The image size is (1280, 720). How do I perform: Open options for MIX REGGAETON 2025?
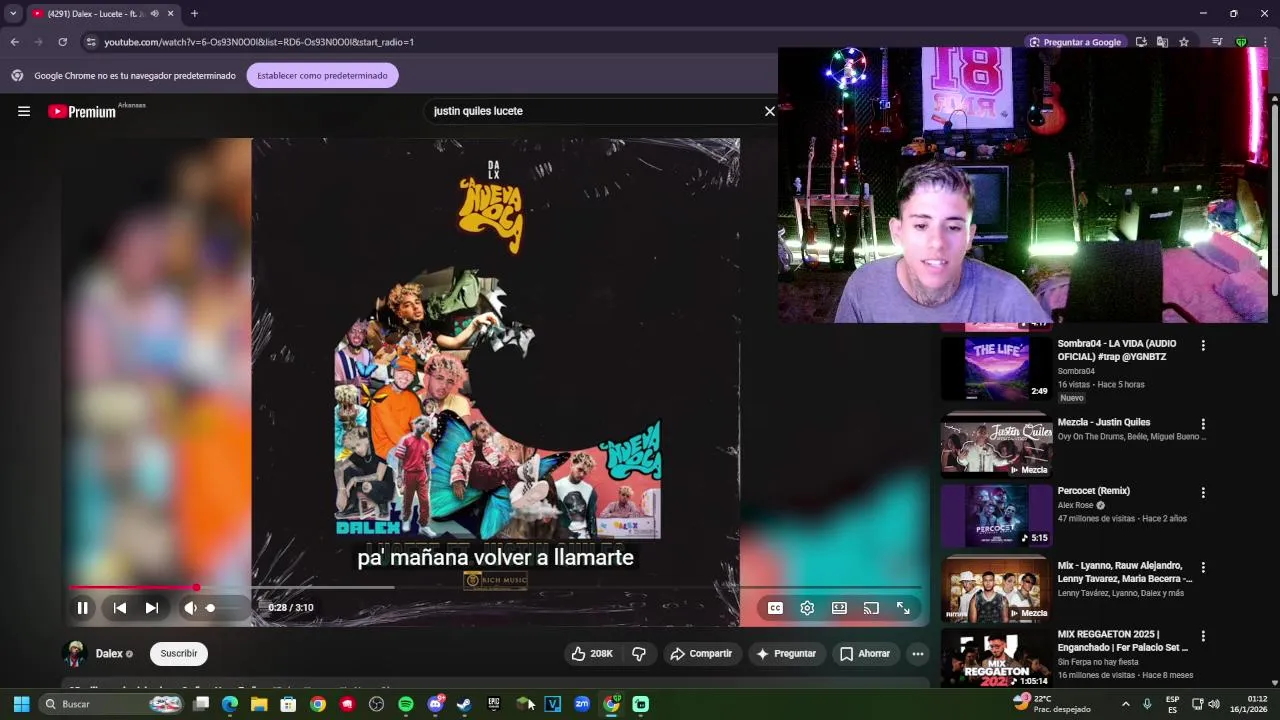click(1203, 636)
